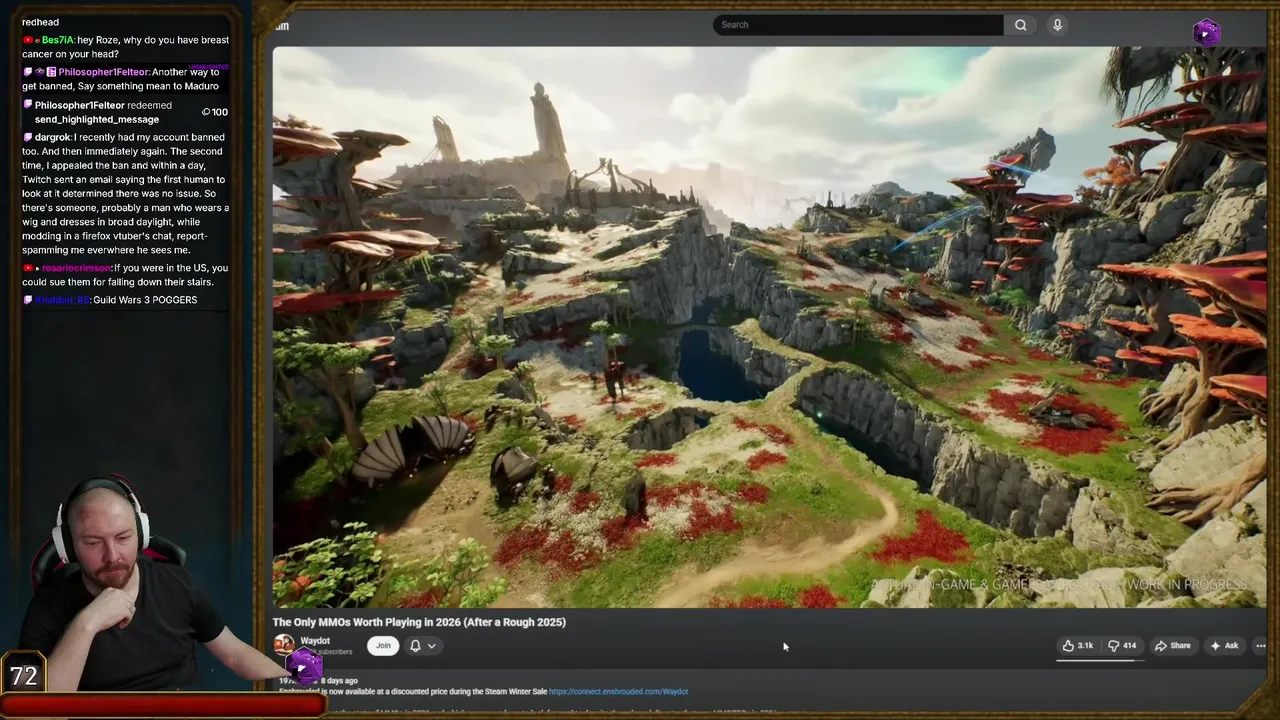Screen dimensions: 1280x720
Task: Click the send_highlighted_message redemption text
Action: point(97,119)
